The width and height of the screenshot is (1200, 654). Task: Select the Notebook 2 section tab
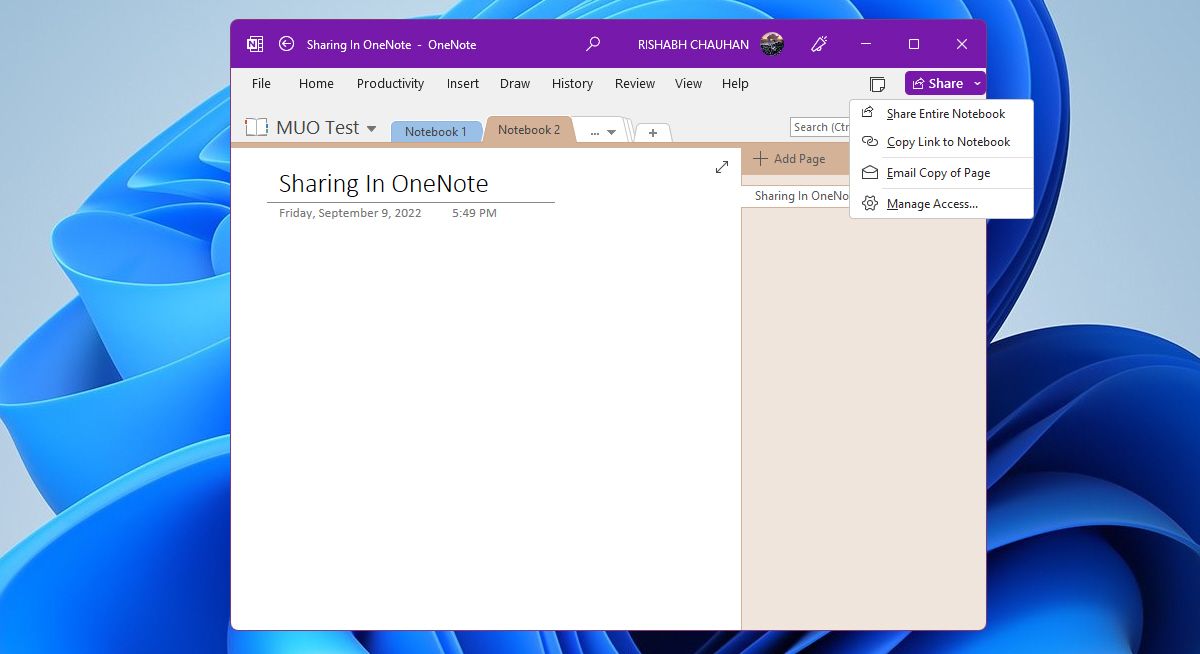tap(529, 129)
